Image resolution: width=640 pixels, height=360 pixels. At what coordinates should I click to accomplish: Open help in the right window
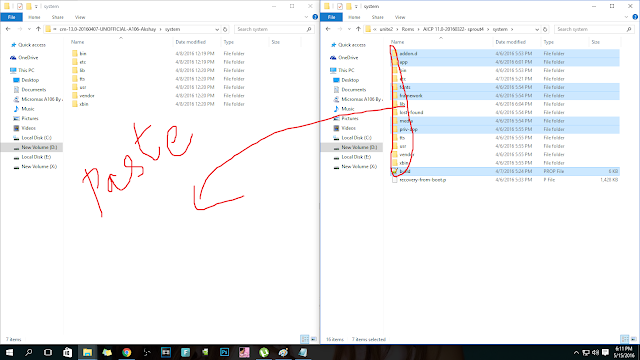(635, 17)
